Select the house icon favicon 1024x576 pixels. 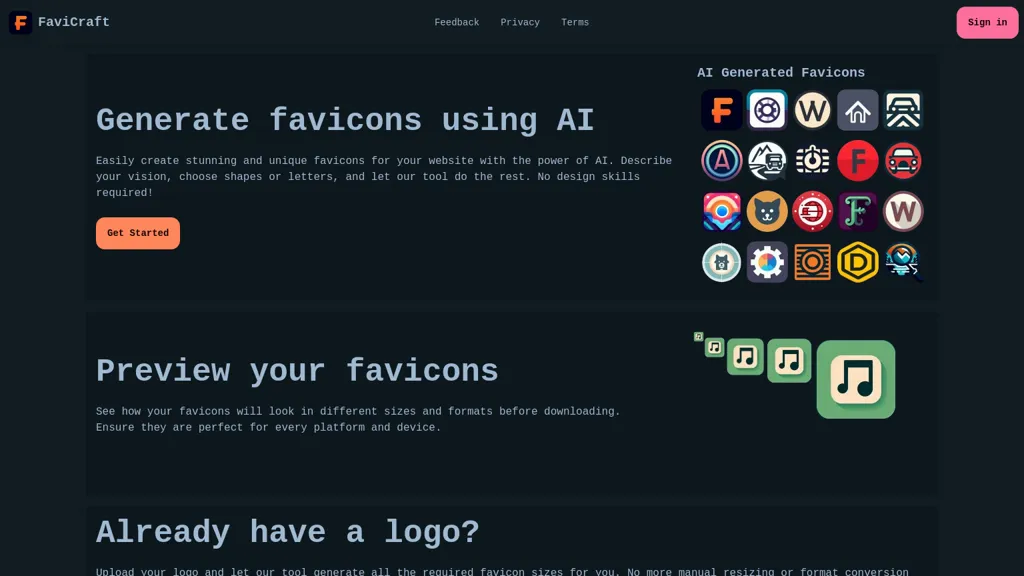(857, 110)
